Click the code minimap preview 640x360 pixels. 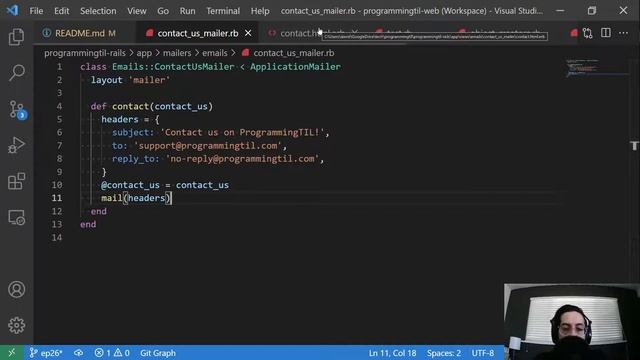tap(596, 68)
